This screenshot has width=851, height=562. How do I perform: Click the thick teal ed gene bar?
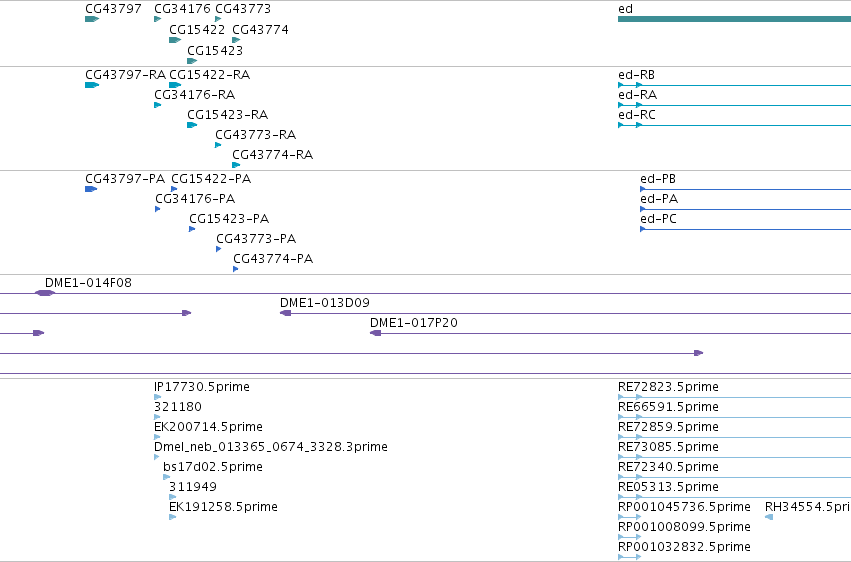click(x=734, y=19)
